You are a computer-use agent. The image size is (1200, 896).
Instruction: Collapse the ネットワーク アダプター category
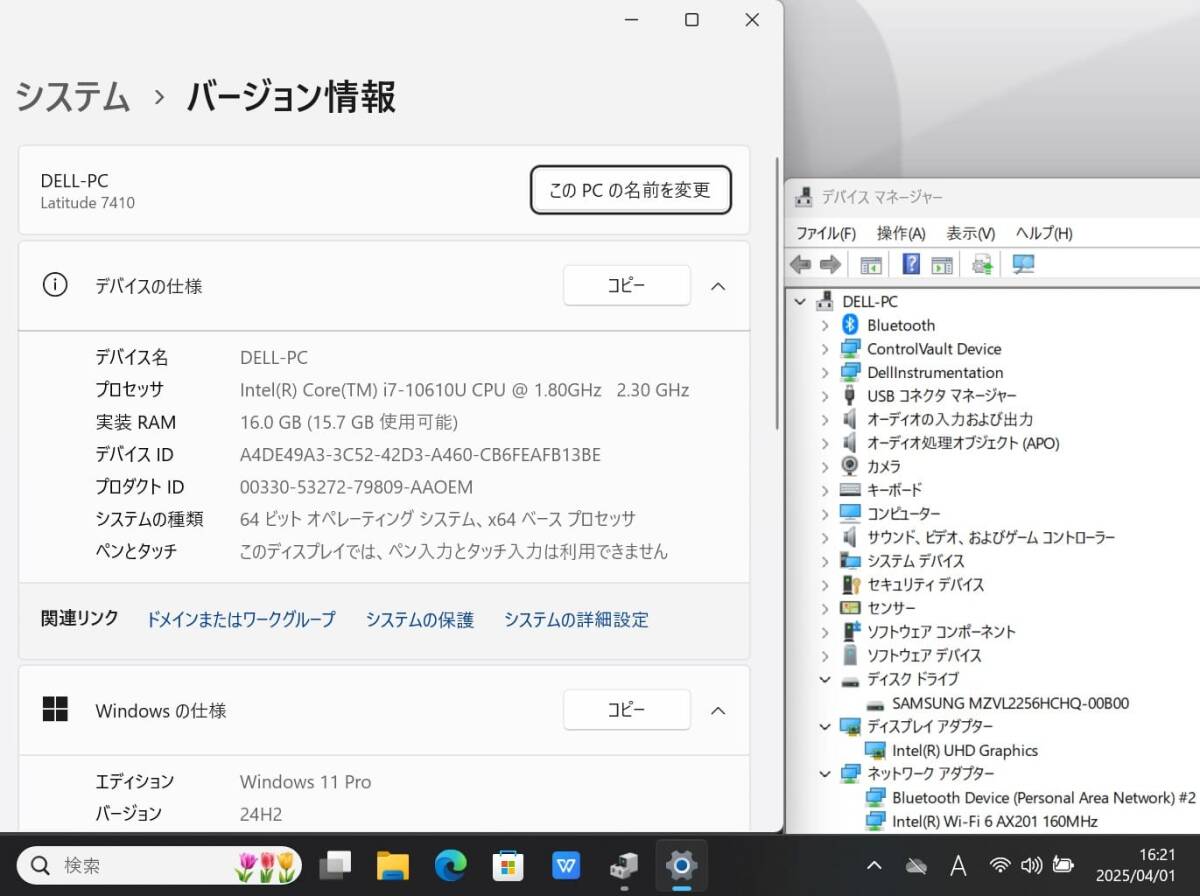tap(825, 773)
